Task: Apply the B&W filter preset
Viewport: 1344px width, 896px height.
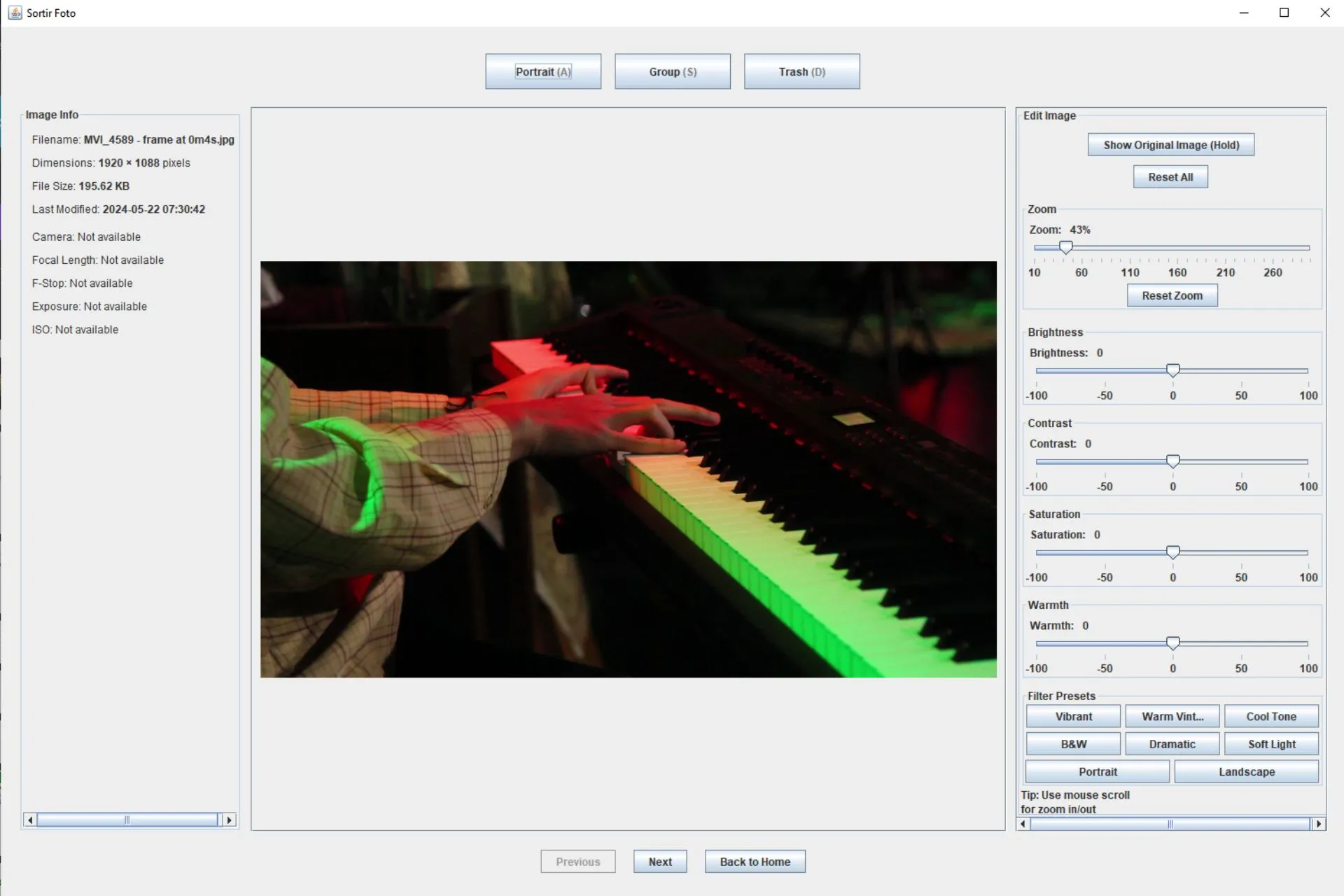Action: pyautogui.click(x=1073, y=744)
